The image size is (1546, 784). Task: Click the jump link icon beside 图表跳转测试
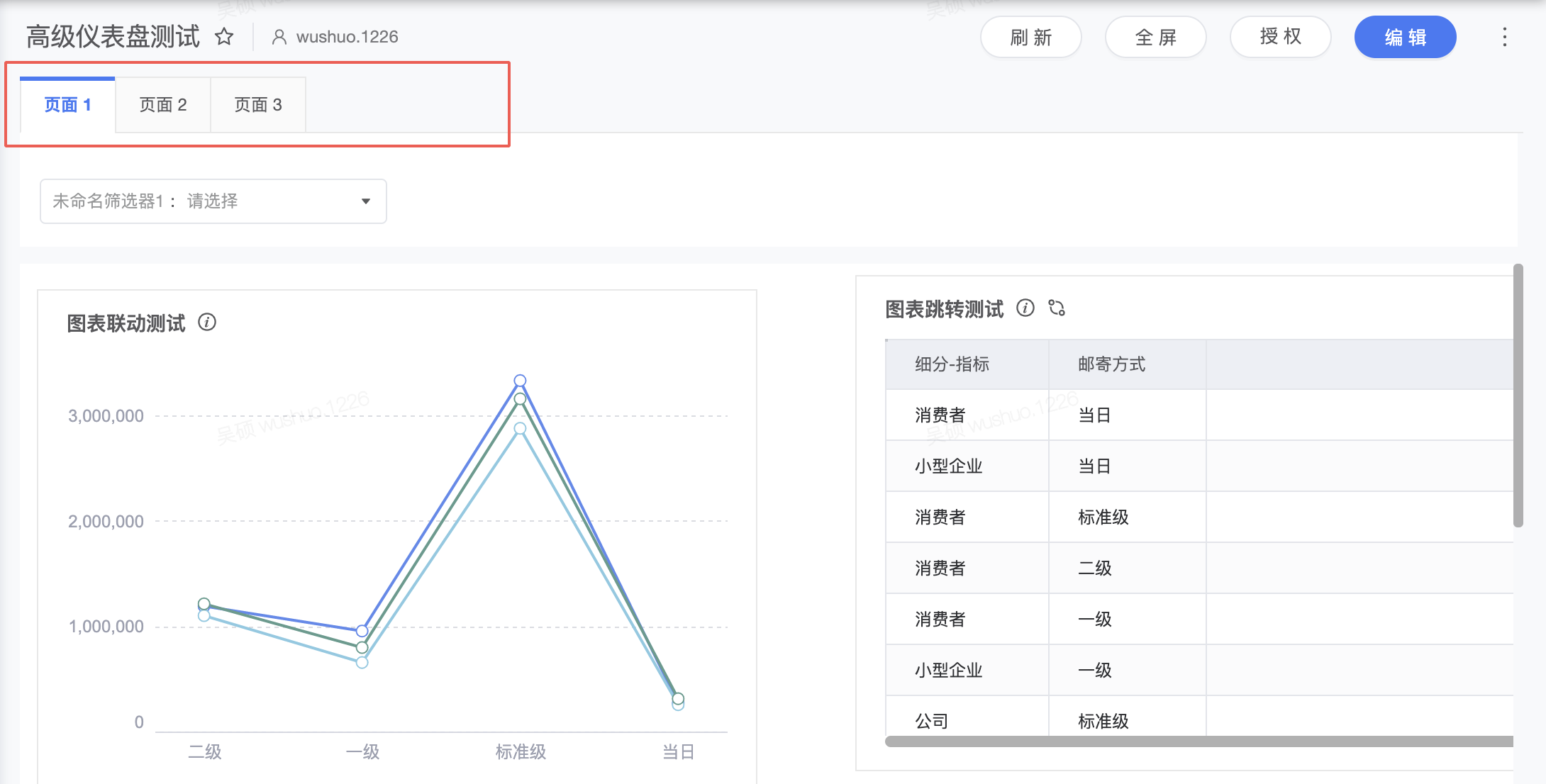[1057, 308]
